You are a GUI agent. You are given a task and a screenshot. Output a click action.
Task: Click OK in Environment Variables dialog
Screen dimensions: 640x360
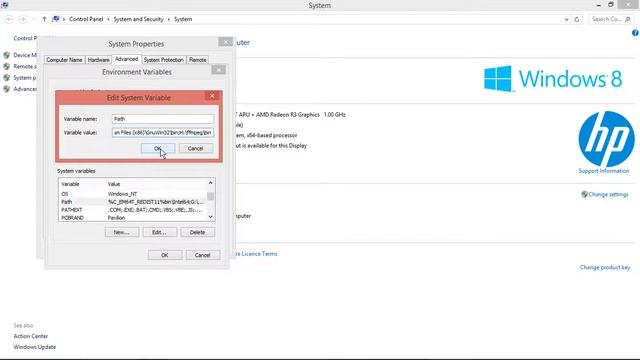tap(164, 255)
